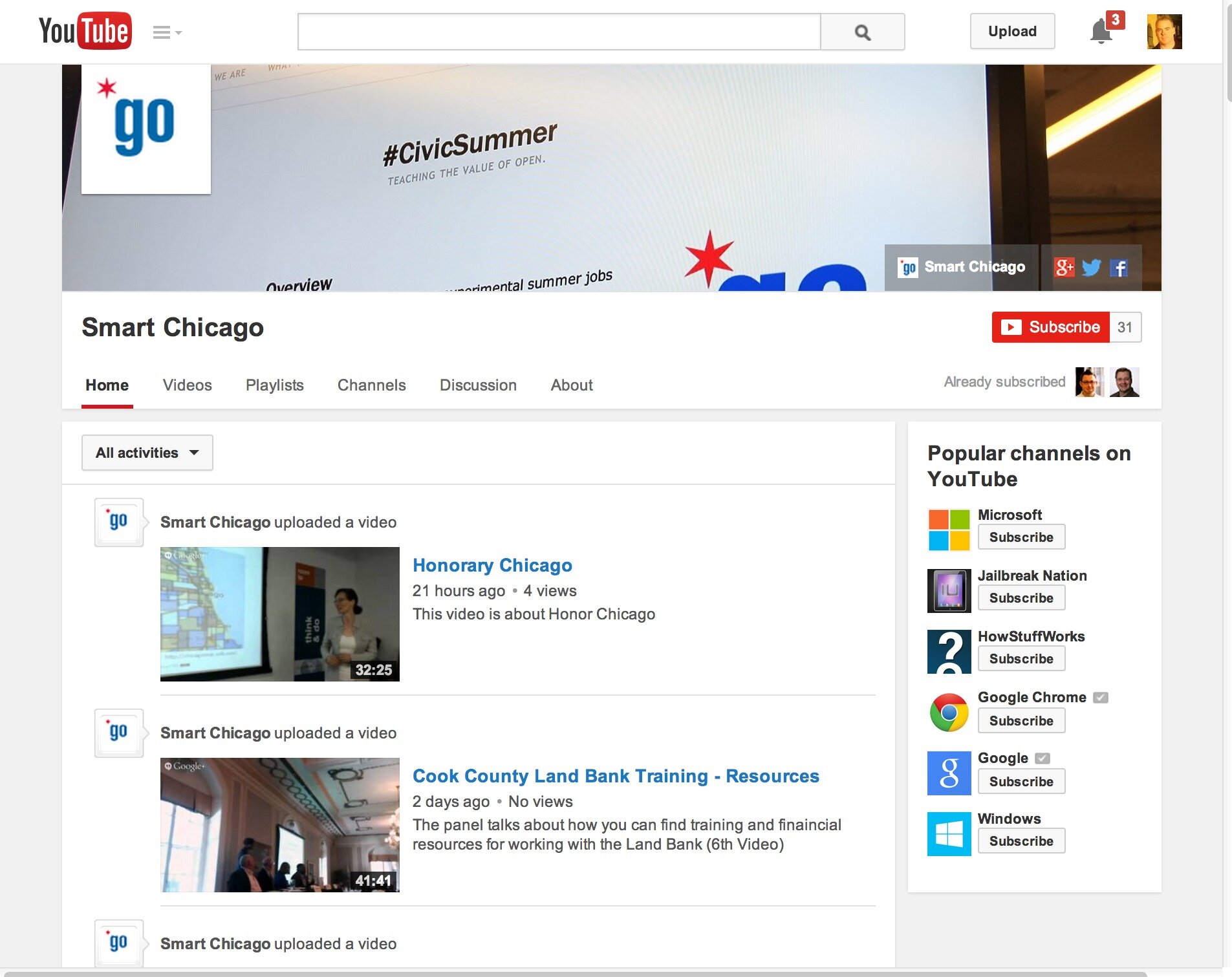Open the account menu via profile avatar
The width and height of the screenshot is (1232, 977).
click(1163, 30)
